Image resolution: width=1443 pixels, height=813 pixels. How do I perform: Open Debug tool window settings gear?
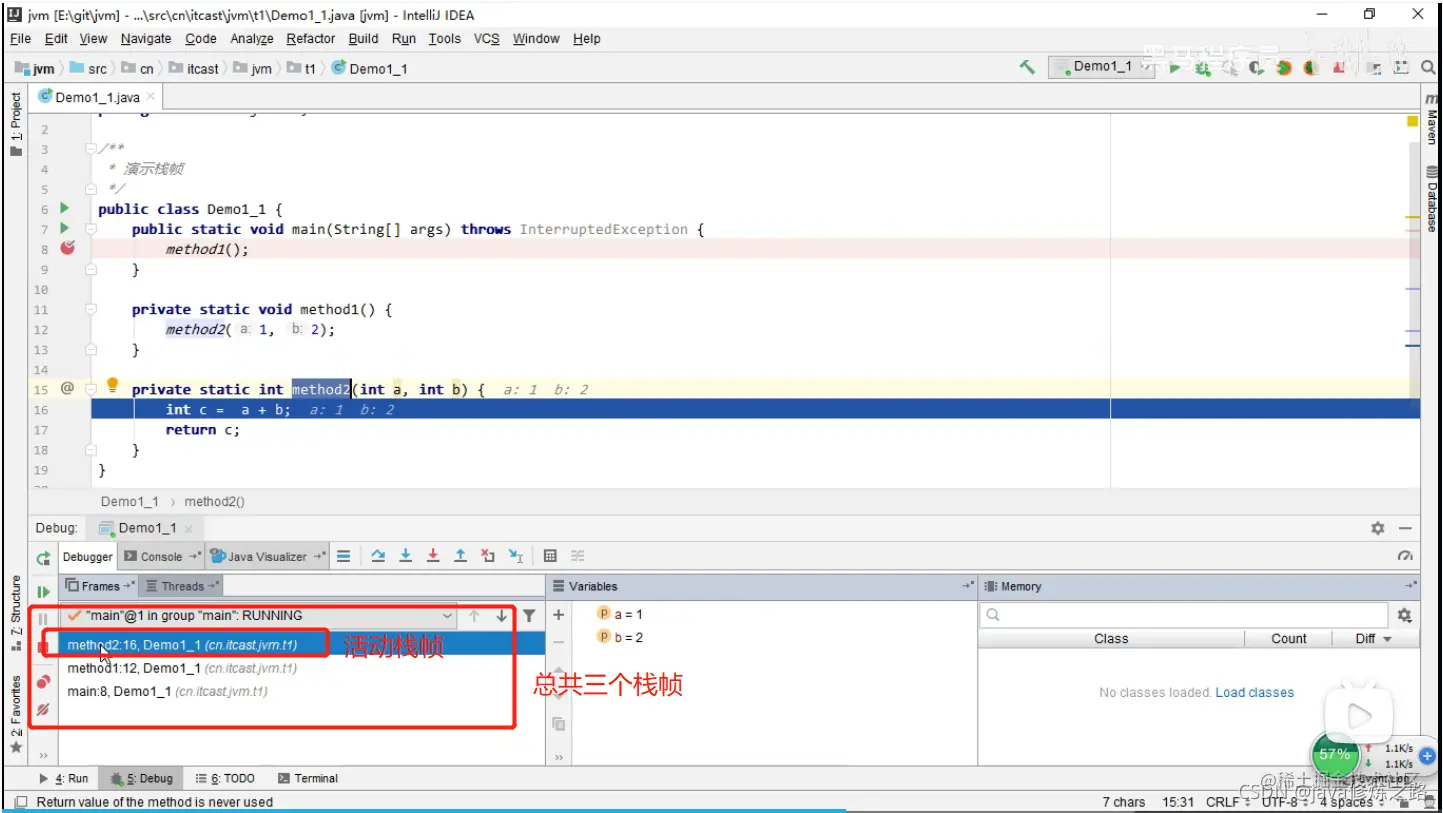pos(1378,528)
